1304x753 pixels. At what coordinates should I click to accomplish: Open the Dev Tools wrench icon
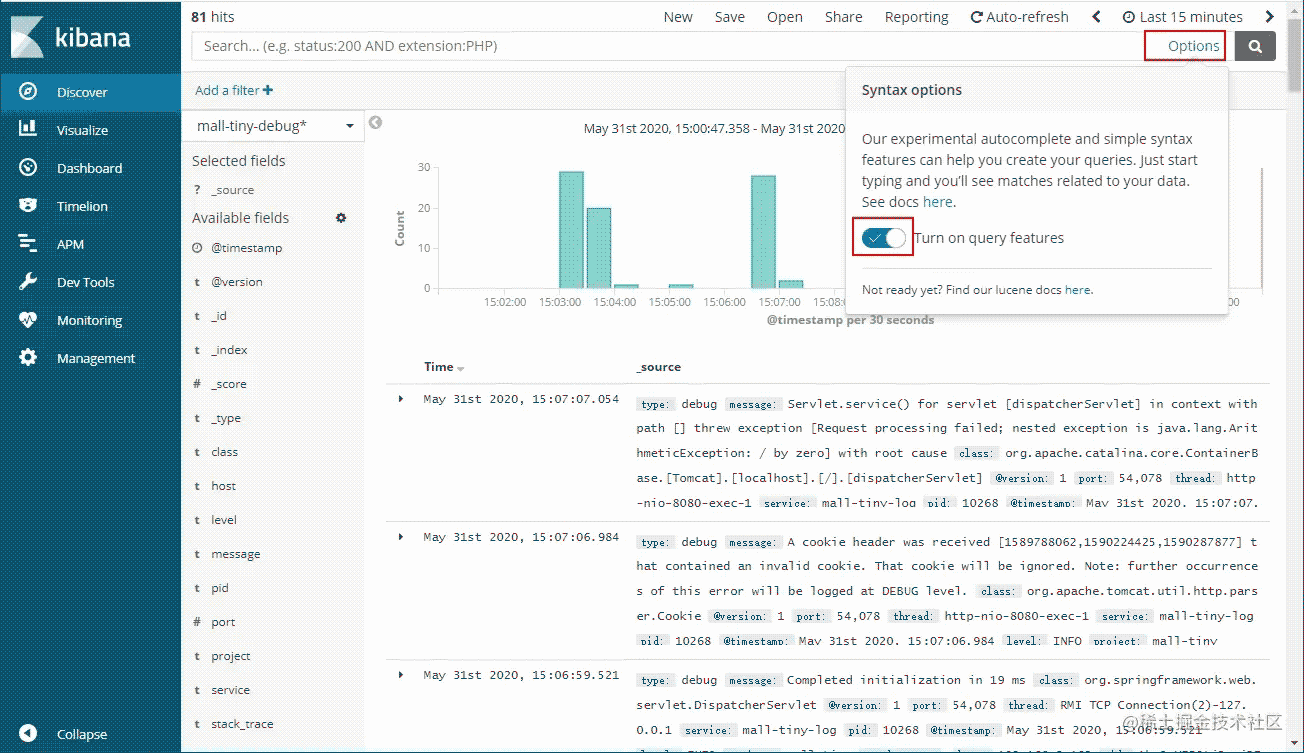(x=28, y=282)
